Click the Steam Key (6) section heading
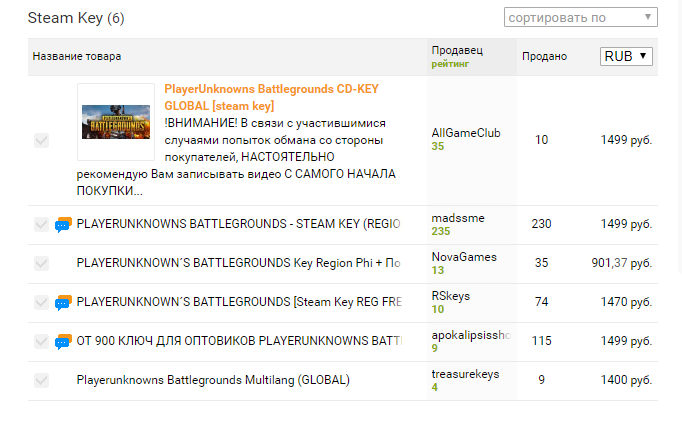This screenshot has height=428, width=682. (76, 18)
